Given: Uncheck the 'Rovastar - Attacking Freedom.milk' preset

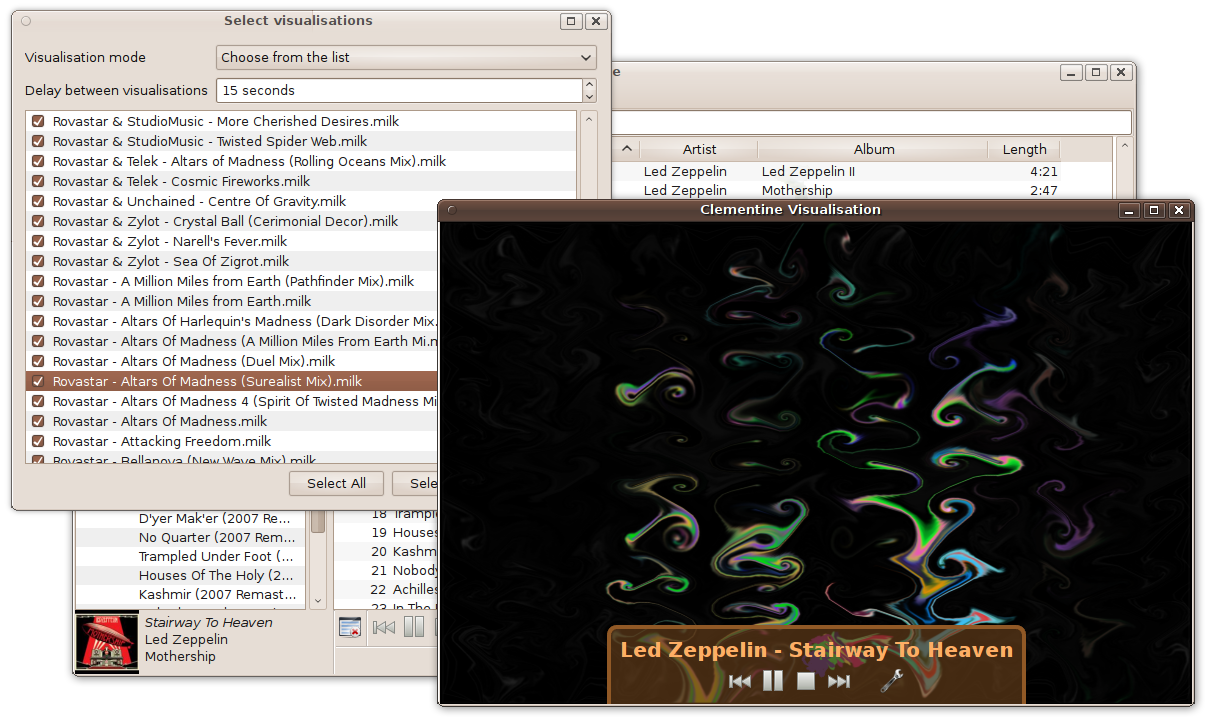Looking at the screenshot, I should point(38,441).
